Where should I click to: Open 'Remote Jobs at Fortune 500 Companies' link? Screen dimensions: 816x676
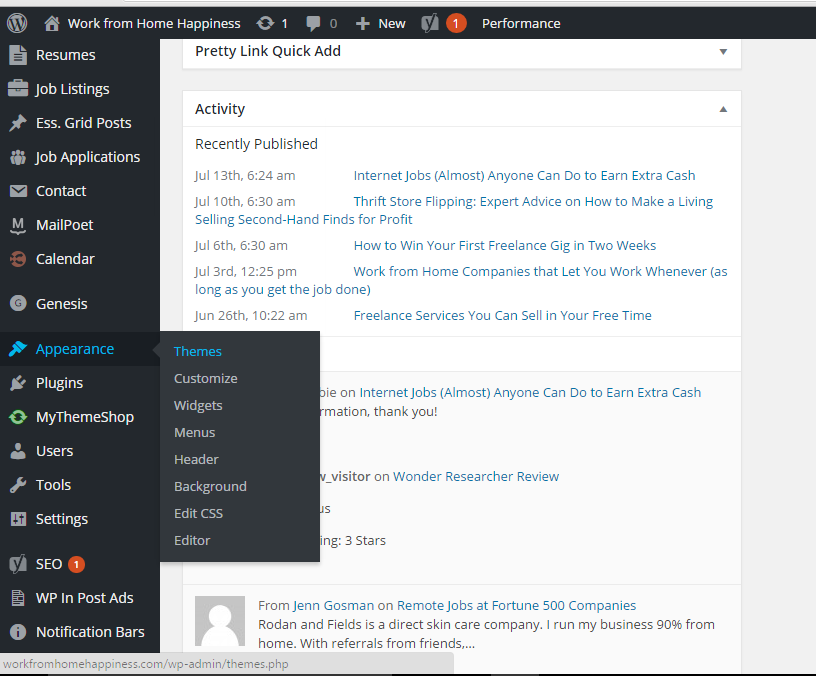point(516,605)
